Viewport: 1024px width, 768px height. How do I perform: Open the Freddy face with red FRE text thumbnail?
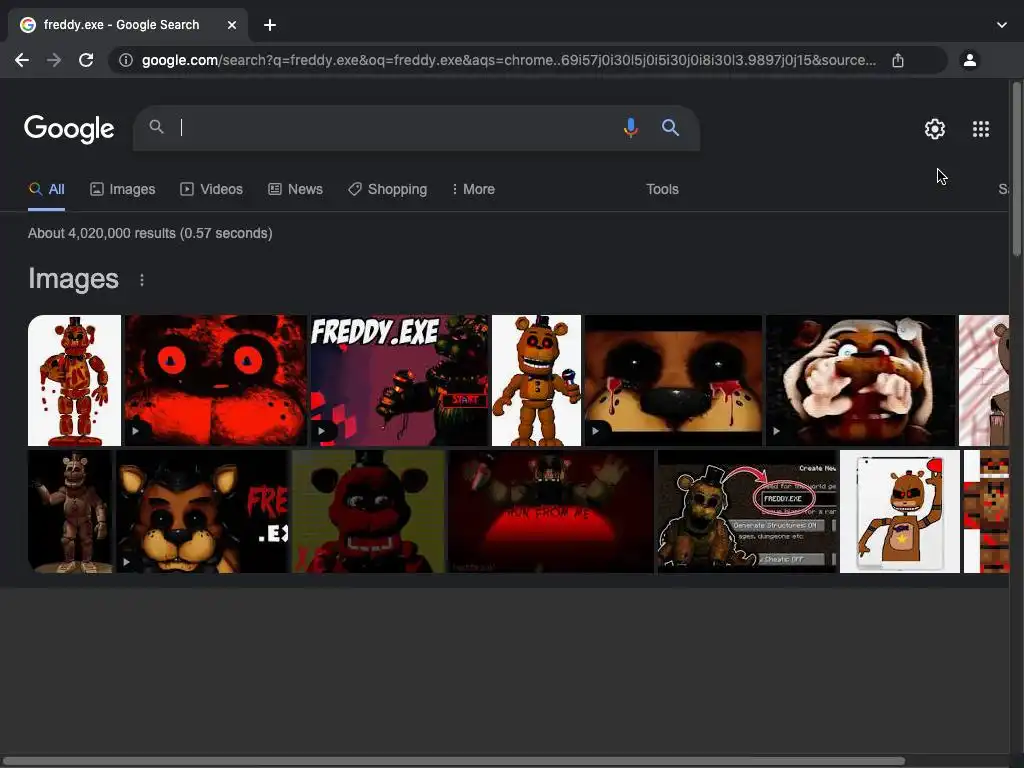pos(202,511)
